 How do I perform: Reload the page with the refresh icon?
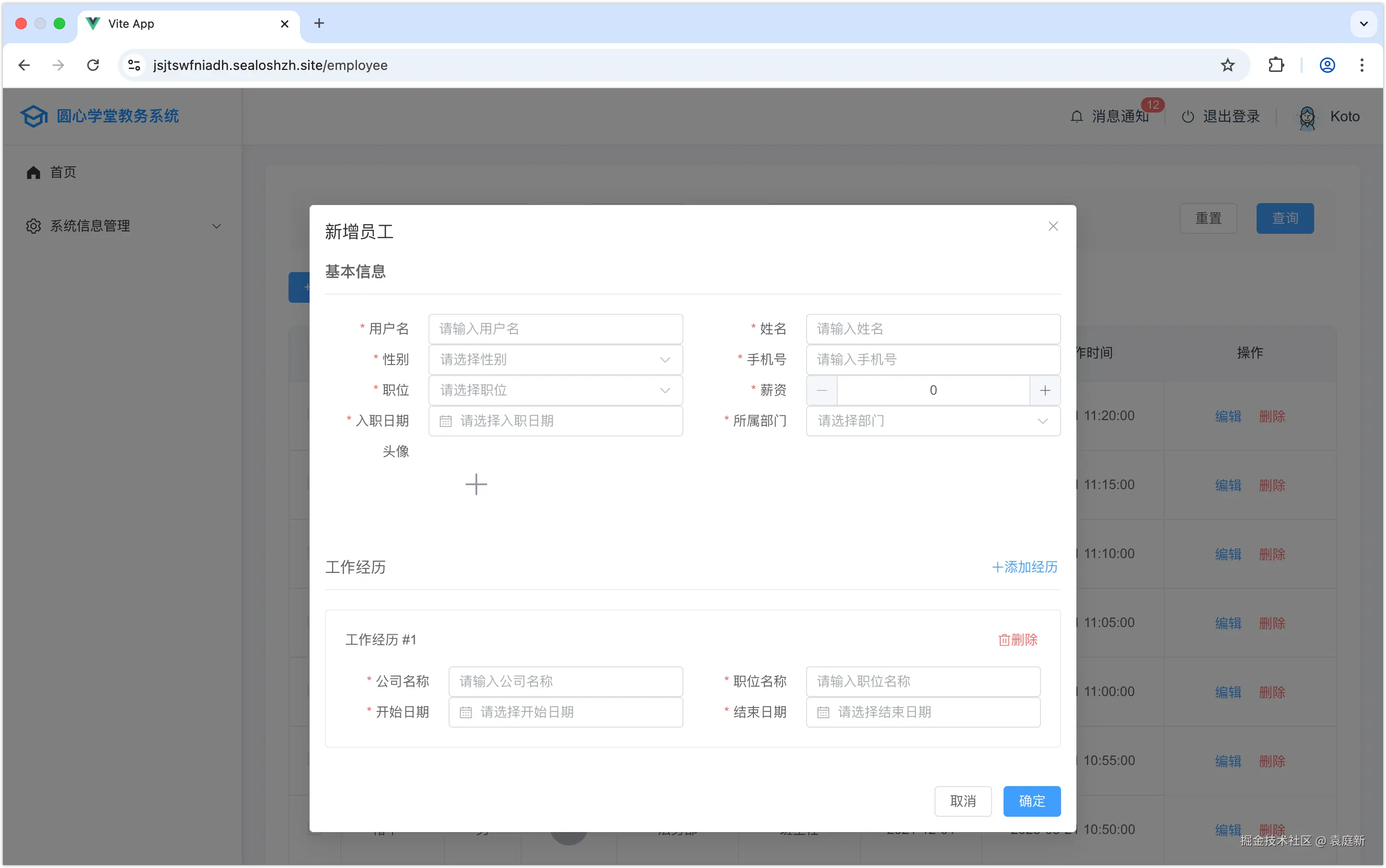coord(93,65)
